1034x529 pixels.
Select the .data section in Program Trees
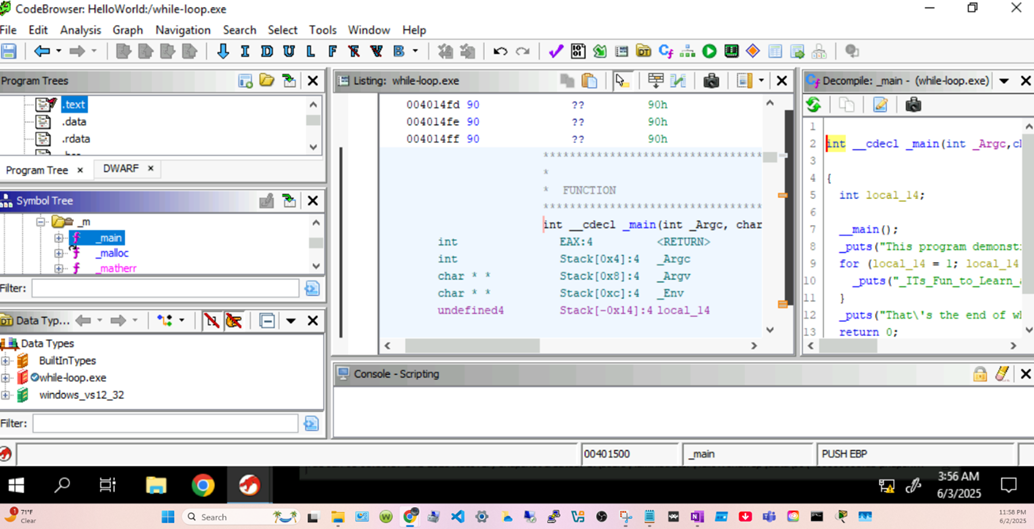click(x=74, y=122)
